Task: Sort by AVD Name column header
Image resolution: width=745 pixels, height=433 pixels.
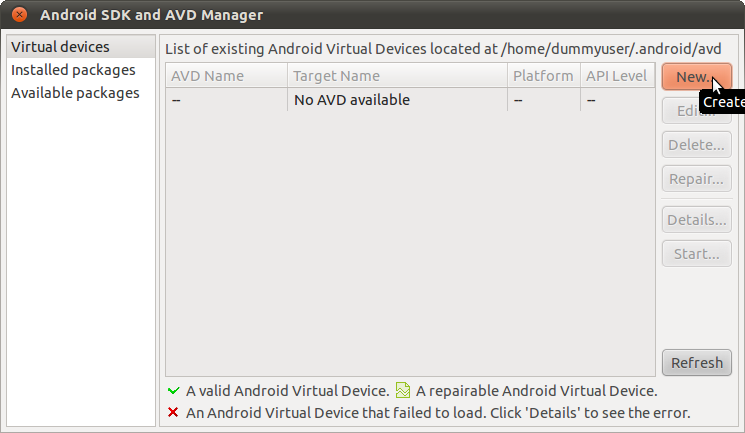Action: click(227, 76)
